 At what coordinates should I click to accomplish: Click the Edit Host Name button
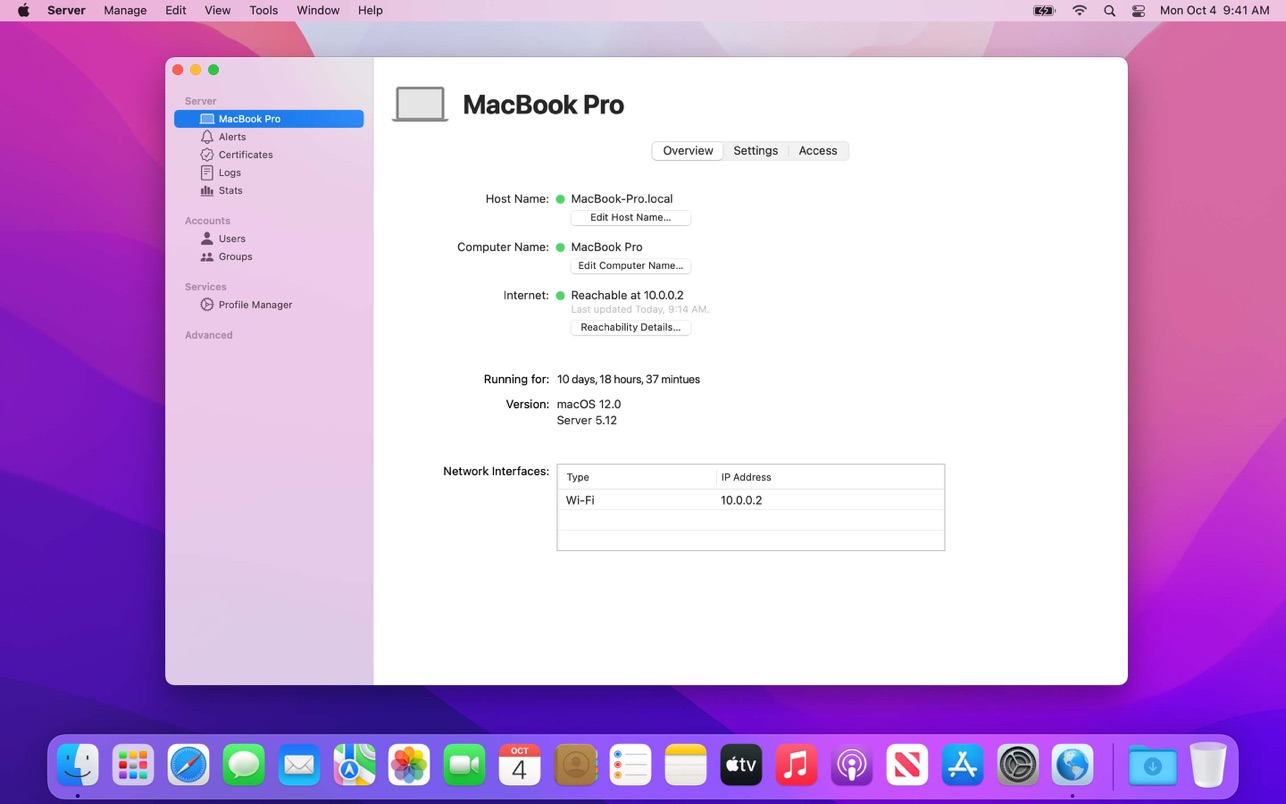click(x=630, y=218)
